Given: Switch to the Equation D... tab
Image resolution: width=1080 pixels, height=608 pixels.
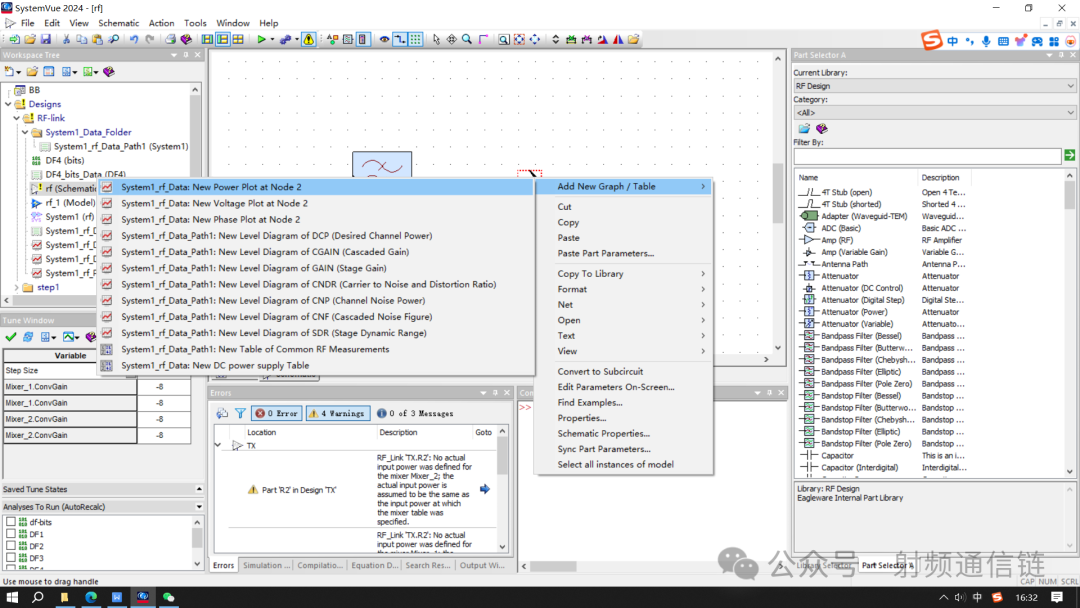Looking at the screenshot, I should pyautogui.click(x=374, y=565).
